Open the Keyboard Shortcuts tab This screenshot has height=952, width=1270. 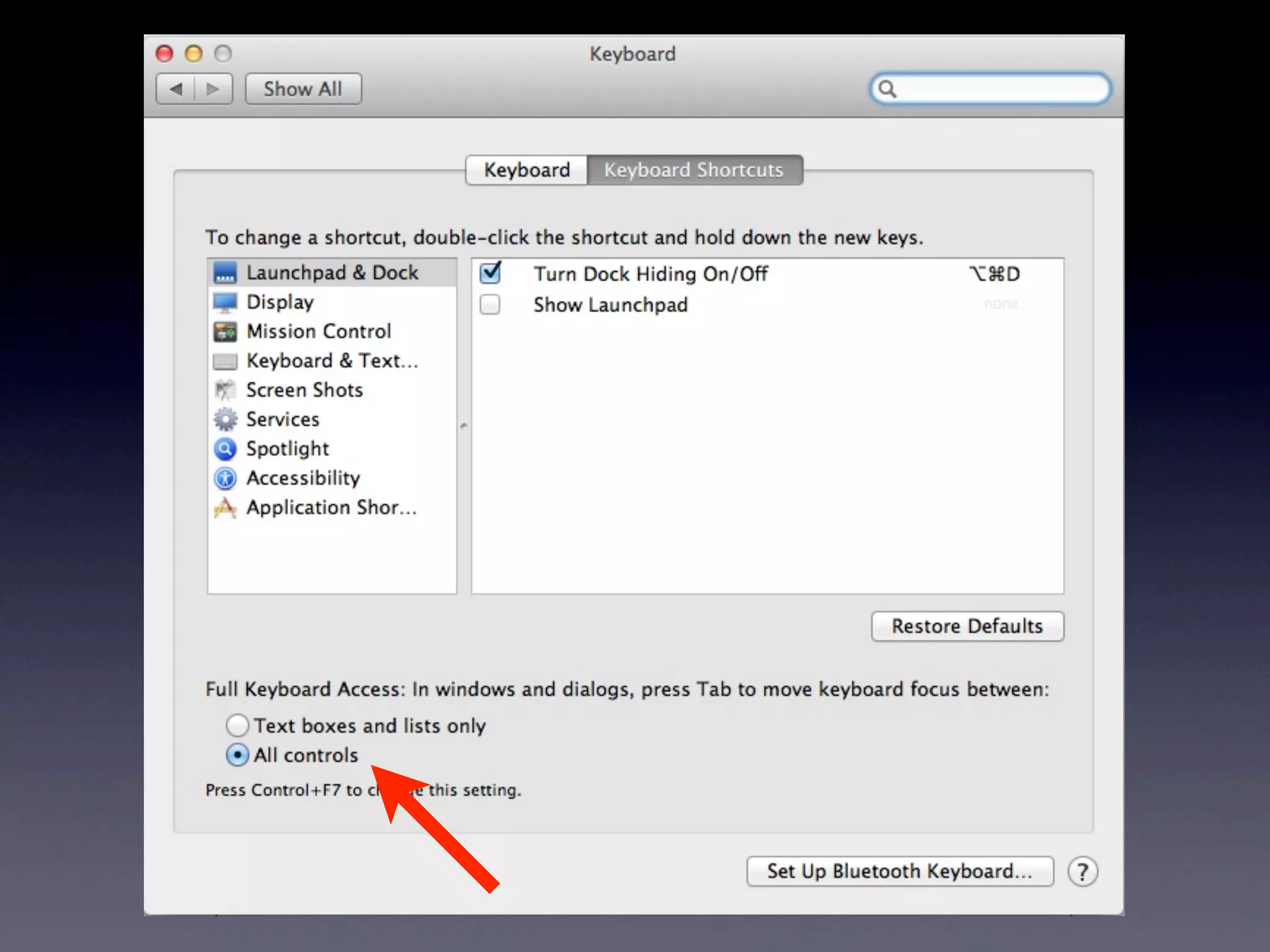(x=694, y=170)
